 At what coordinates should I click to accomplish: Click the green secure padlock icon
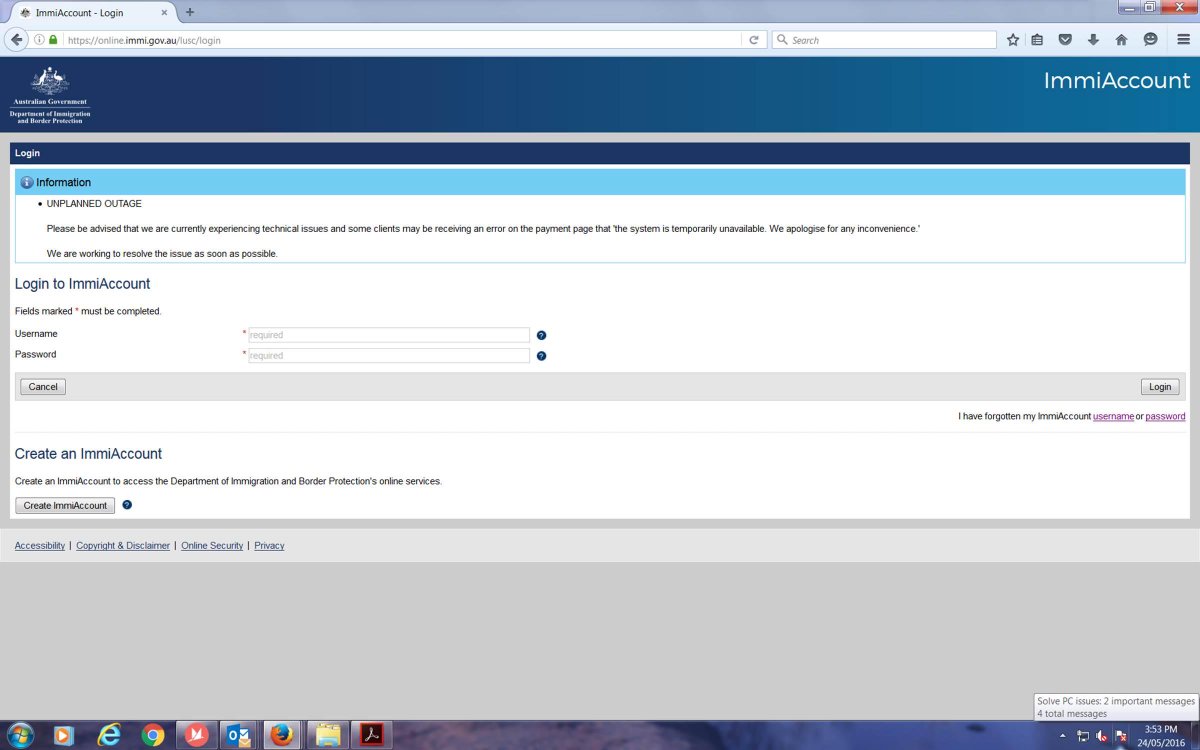pyautogui.click(x=53, y=40)
